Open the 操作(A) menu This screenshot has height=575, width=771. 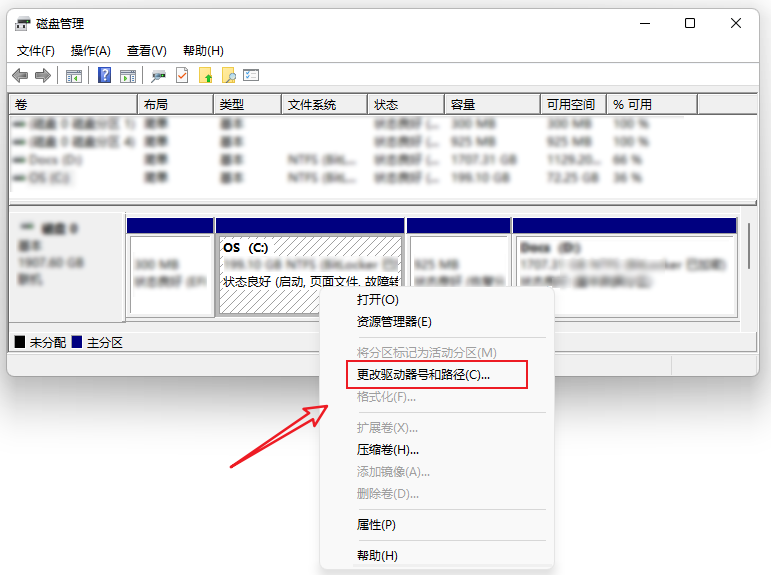pyautogui.click(x=90, y=51)
